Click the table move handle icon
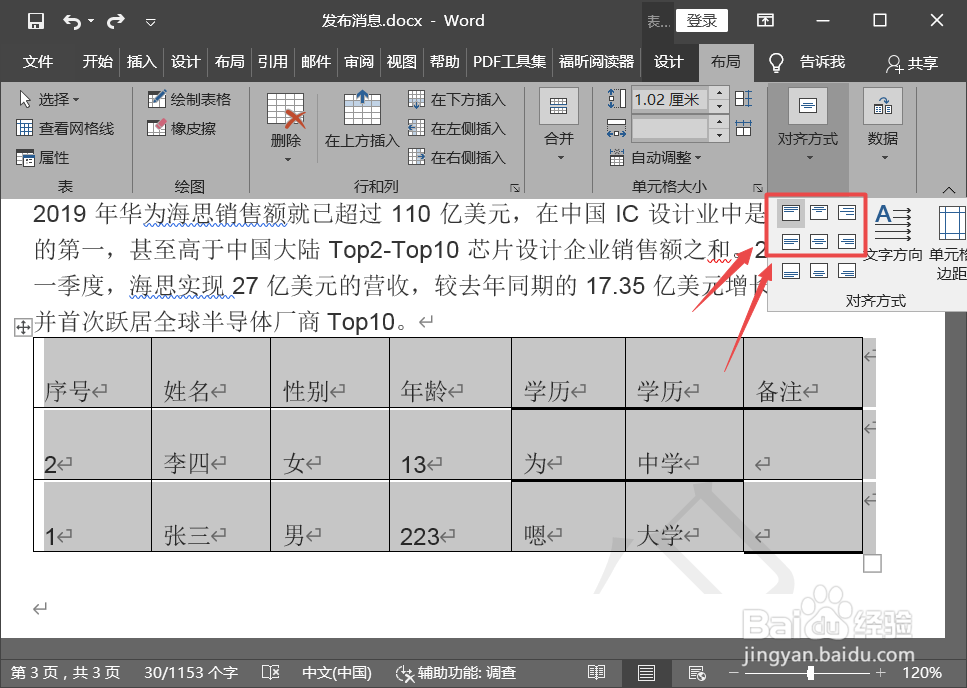This screenshot has height=688, width=967. coord(23,327)
